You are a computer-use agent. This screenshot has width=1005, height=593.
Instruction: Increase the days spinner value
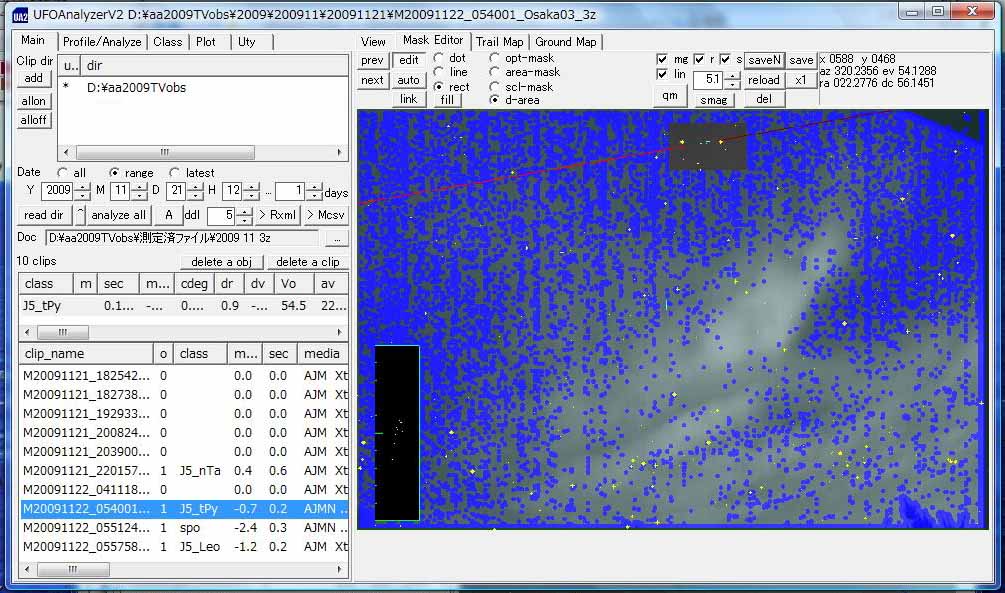click(x=313, y=187)
